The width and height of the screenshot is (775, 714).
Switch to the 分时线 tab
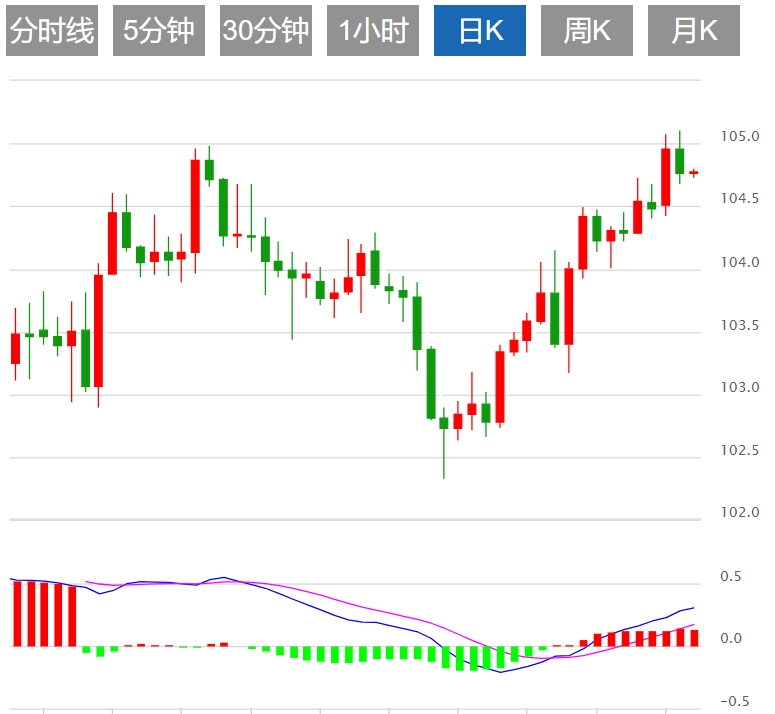coord(52,32)
